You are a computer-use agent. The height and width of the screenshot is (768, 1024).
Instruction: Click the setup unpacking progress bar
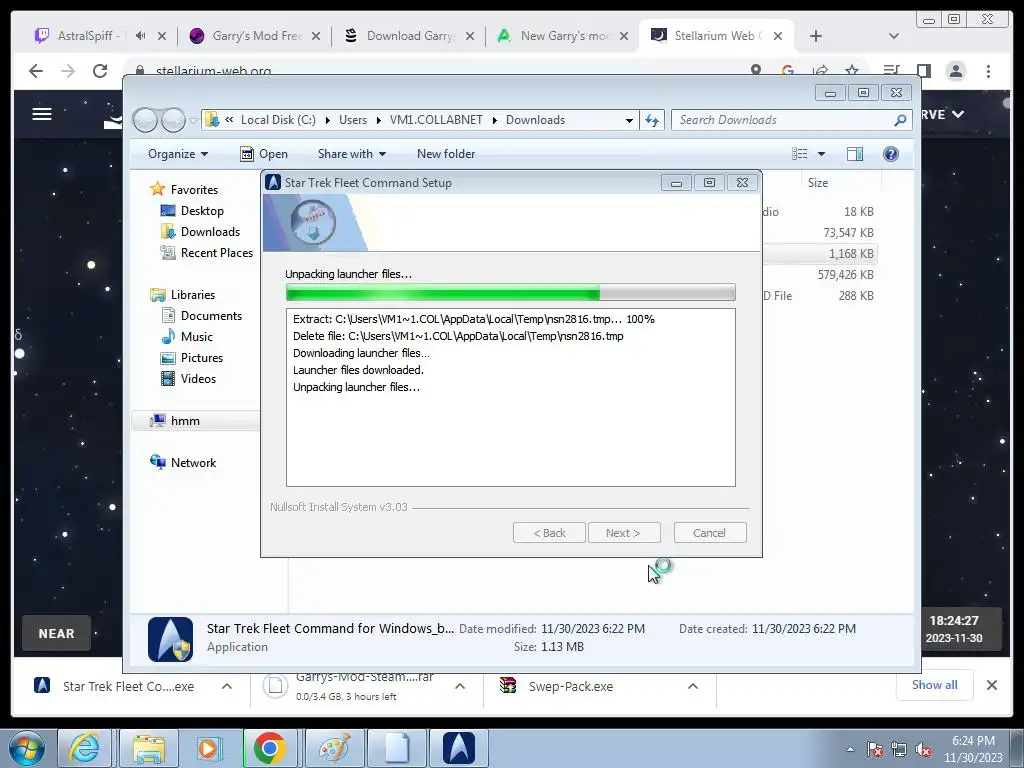511,293
